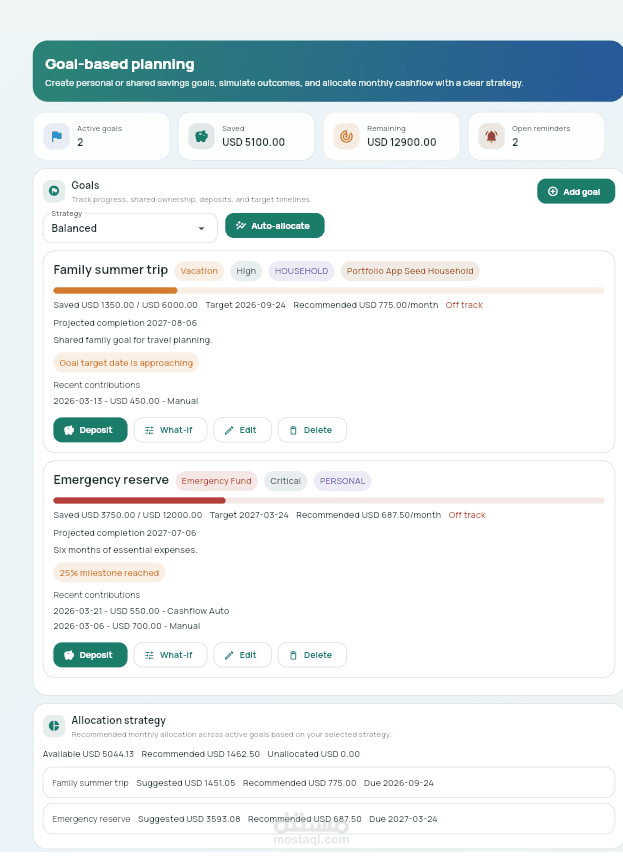Viewport: 623px width, 863px height.
Task: Click the Emergency reserve progress bar
Action: tap(328, 500)
